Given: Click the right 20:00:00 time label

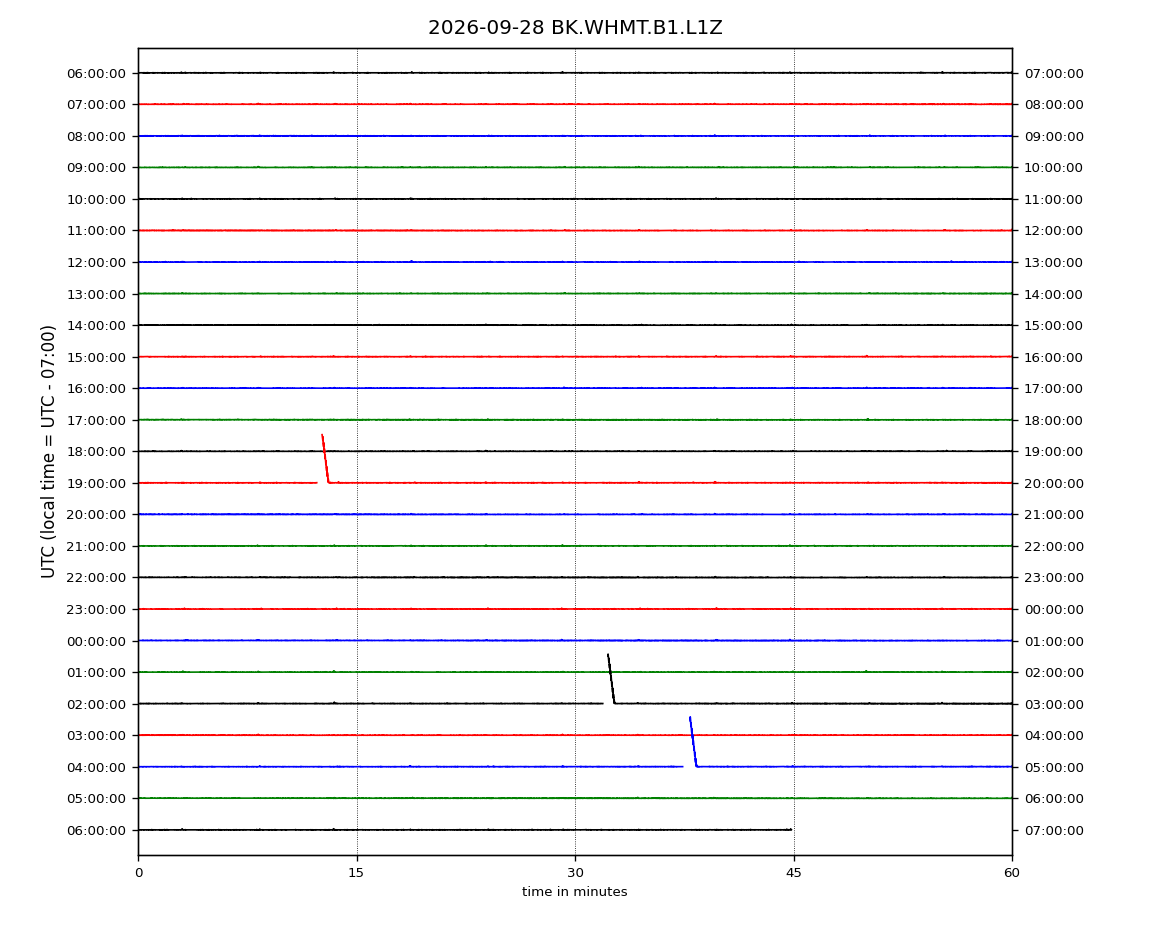Looking at the screenshot, I should click(x=1053, y=483).
